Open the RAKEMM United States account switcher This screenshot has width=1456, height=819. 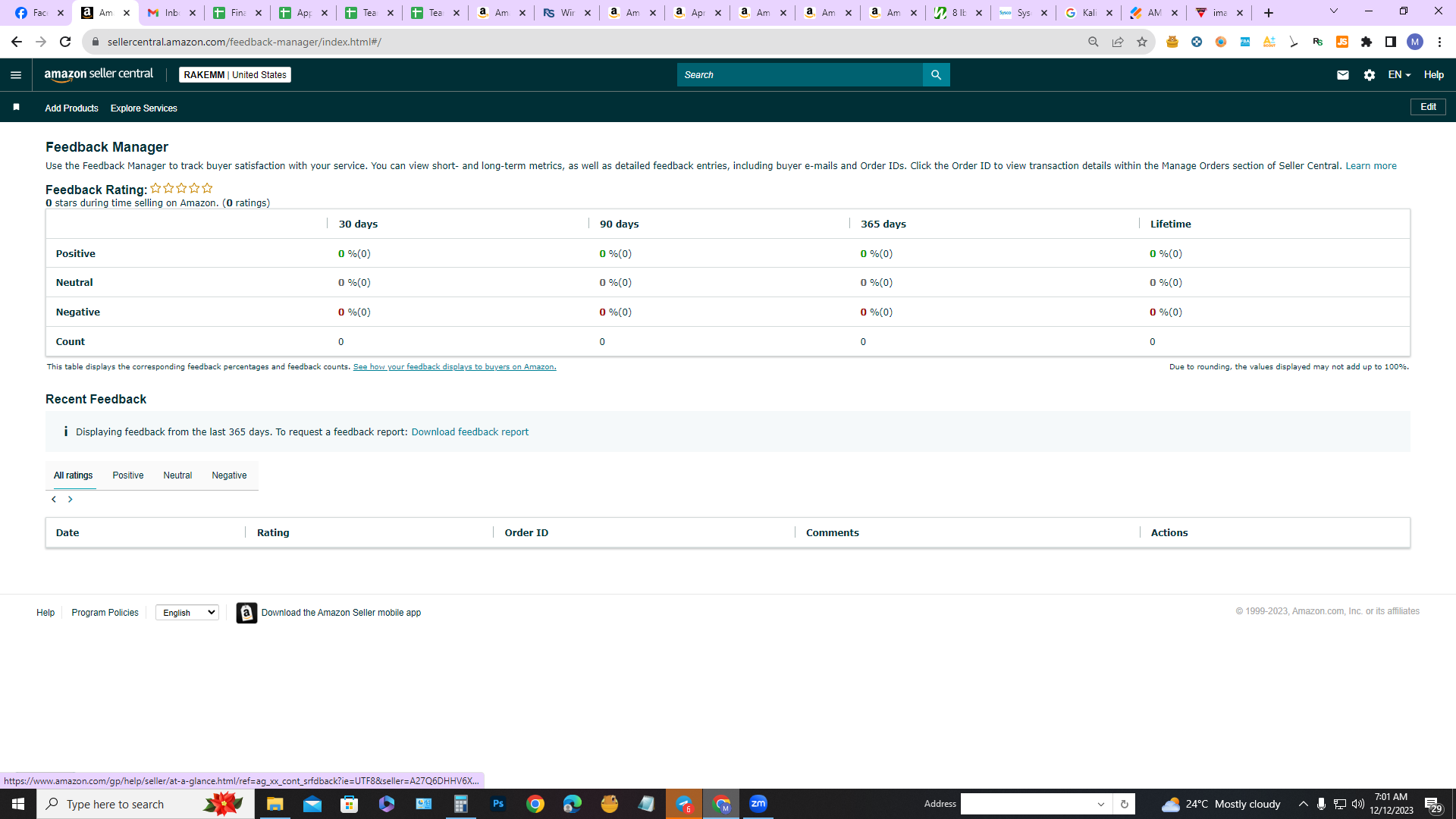pyautogui.click(x=235, y=75)
